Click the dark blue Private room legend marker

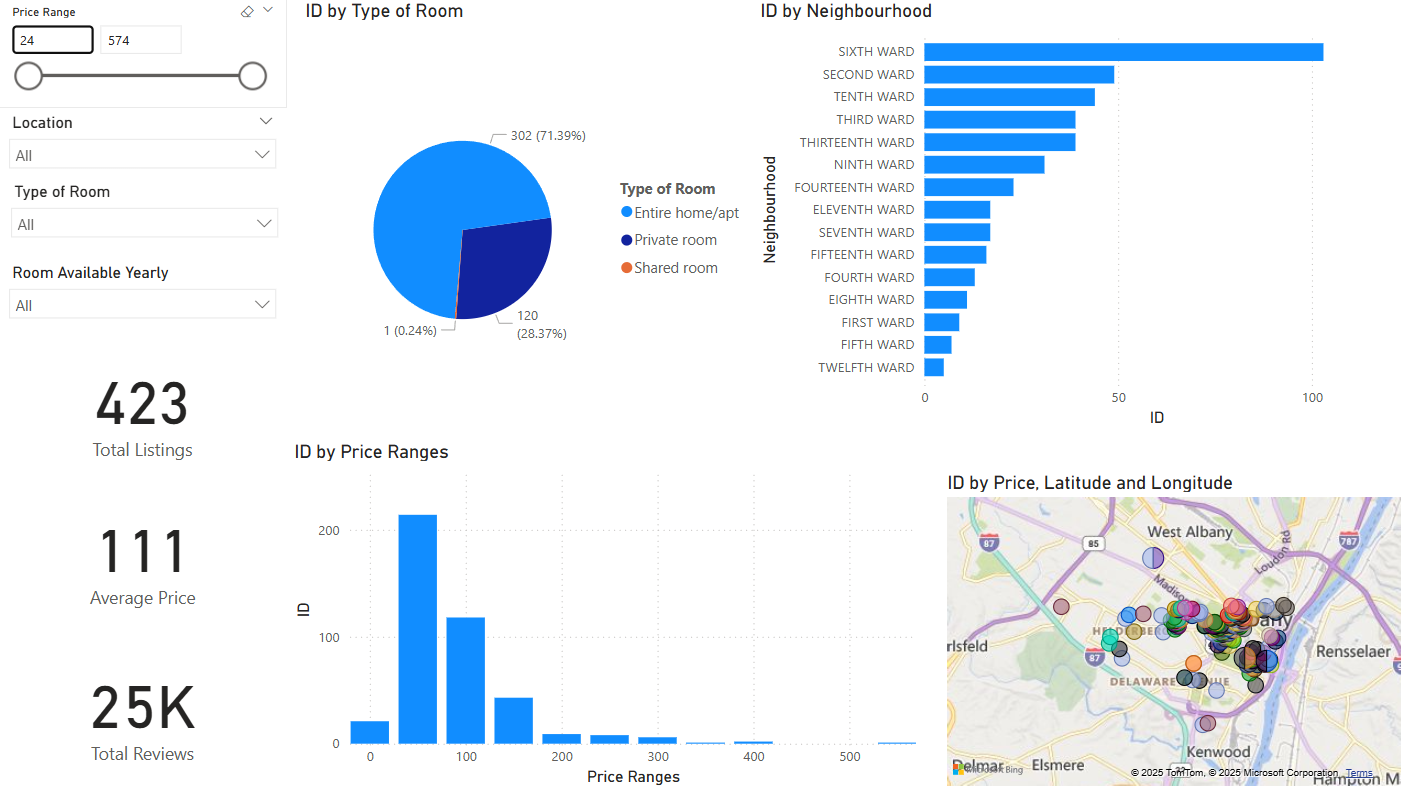click(626, 240)
